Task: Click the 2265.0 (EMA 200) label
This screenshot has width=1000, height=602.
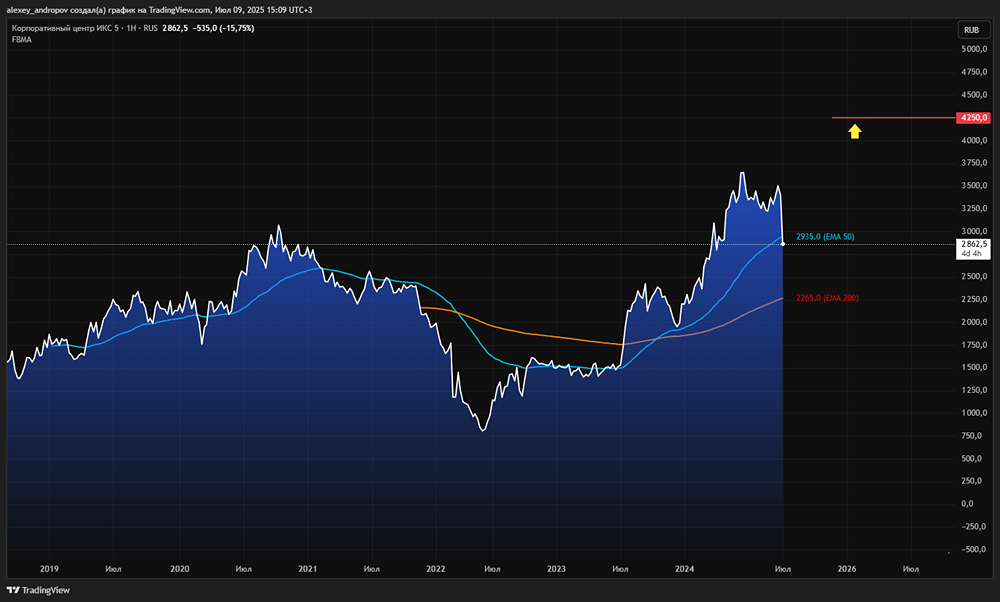Action: point(826,298)
